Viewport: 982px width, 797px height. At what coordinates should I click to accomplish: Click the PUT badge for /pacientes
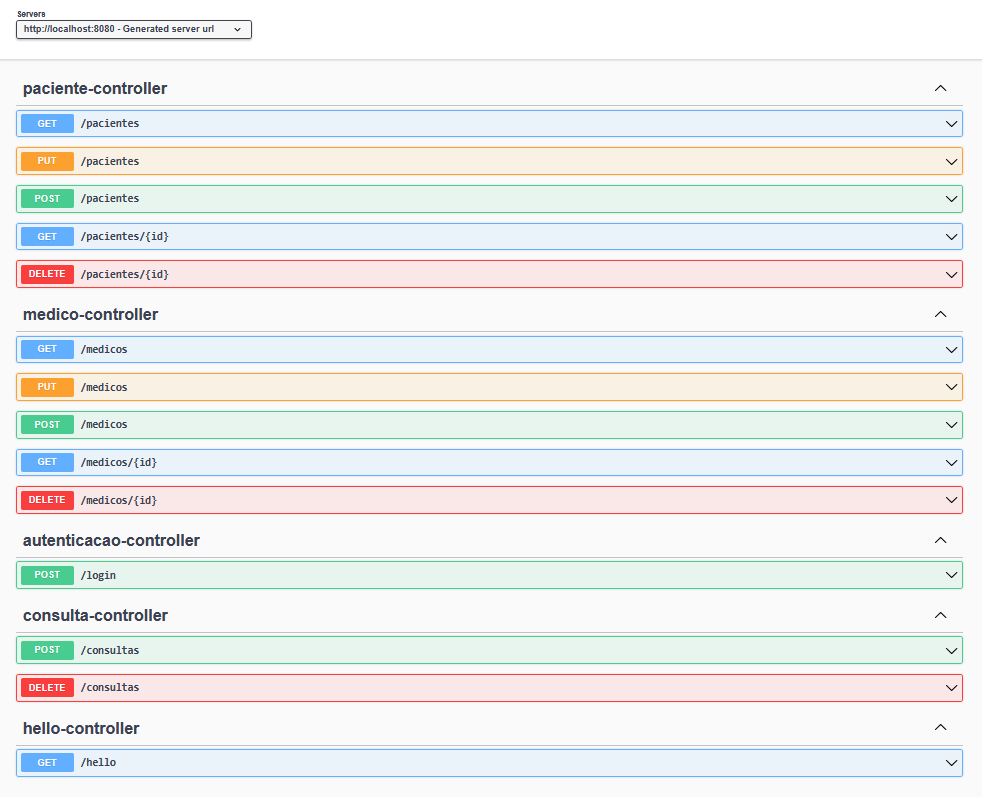pyautogui.click(x=47, y=162)
